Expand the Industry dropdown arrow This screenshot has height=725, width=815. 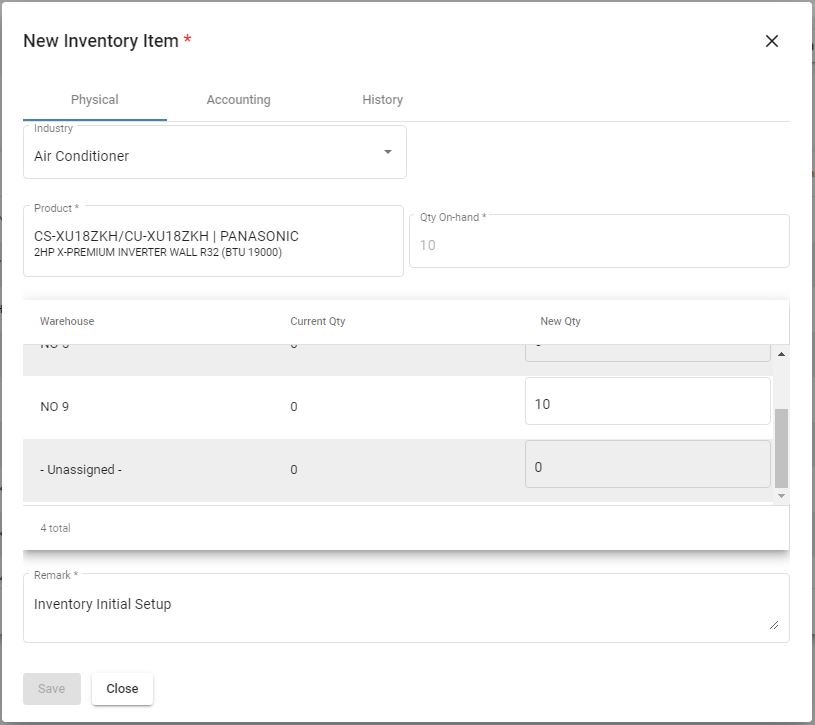(x=388, y=152)
